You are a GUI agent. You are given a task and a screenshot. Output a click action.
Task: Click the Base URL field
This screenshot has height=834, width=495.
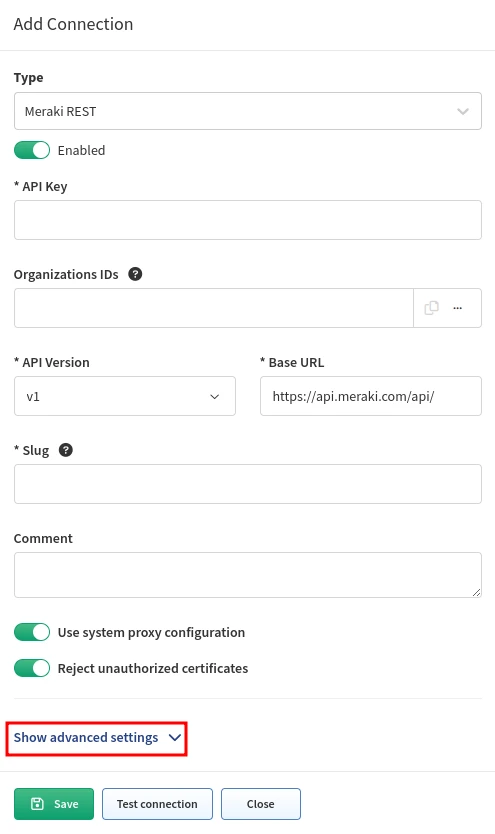pyautogui.click(x=371, y=396)
